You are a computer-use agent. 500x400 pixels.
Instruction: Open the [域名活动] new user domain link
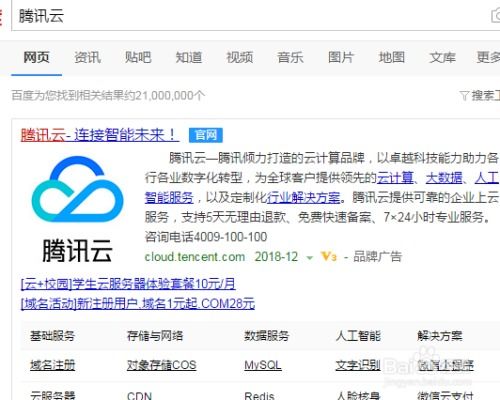(x=138, y=304)
